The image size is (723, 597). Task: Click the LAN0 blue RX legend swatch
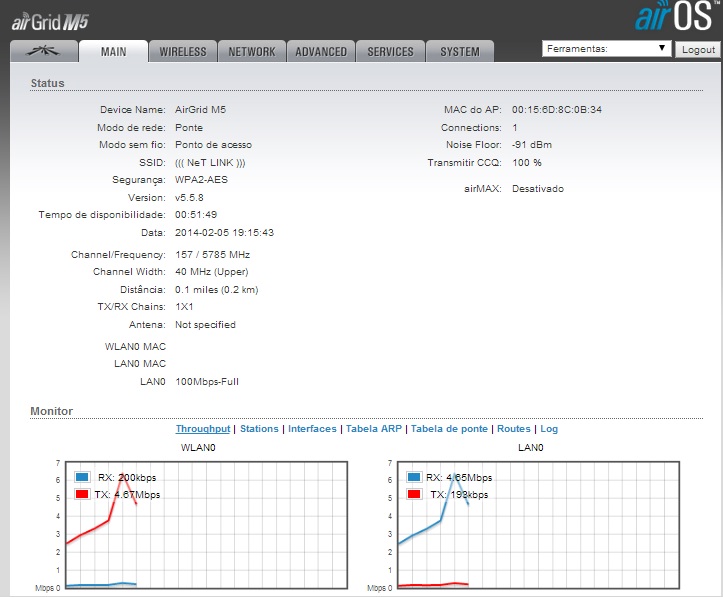[414, 477]
